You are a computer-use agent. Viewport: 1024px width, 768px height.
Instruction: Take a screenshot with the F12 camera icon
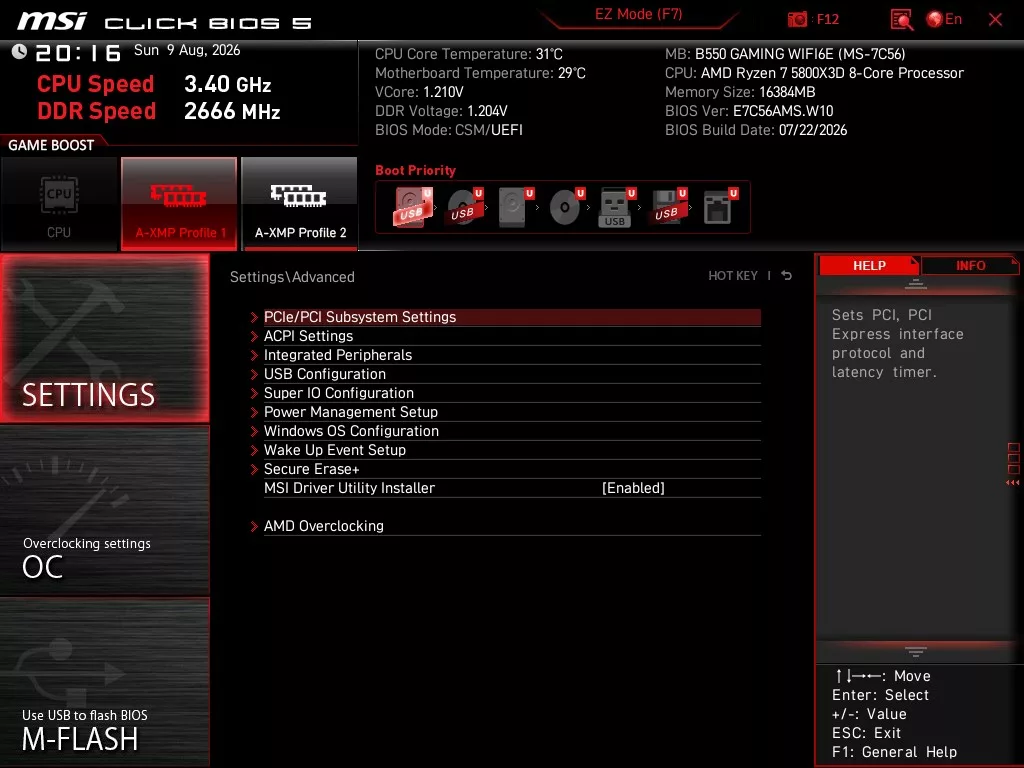click(797, 19)
